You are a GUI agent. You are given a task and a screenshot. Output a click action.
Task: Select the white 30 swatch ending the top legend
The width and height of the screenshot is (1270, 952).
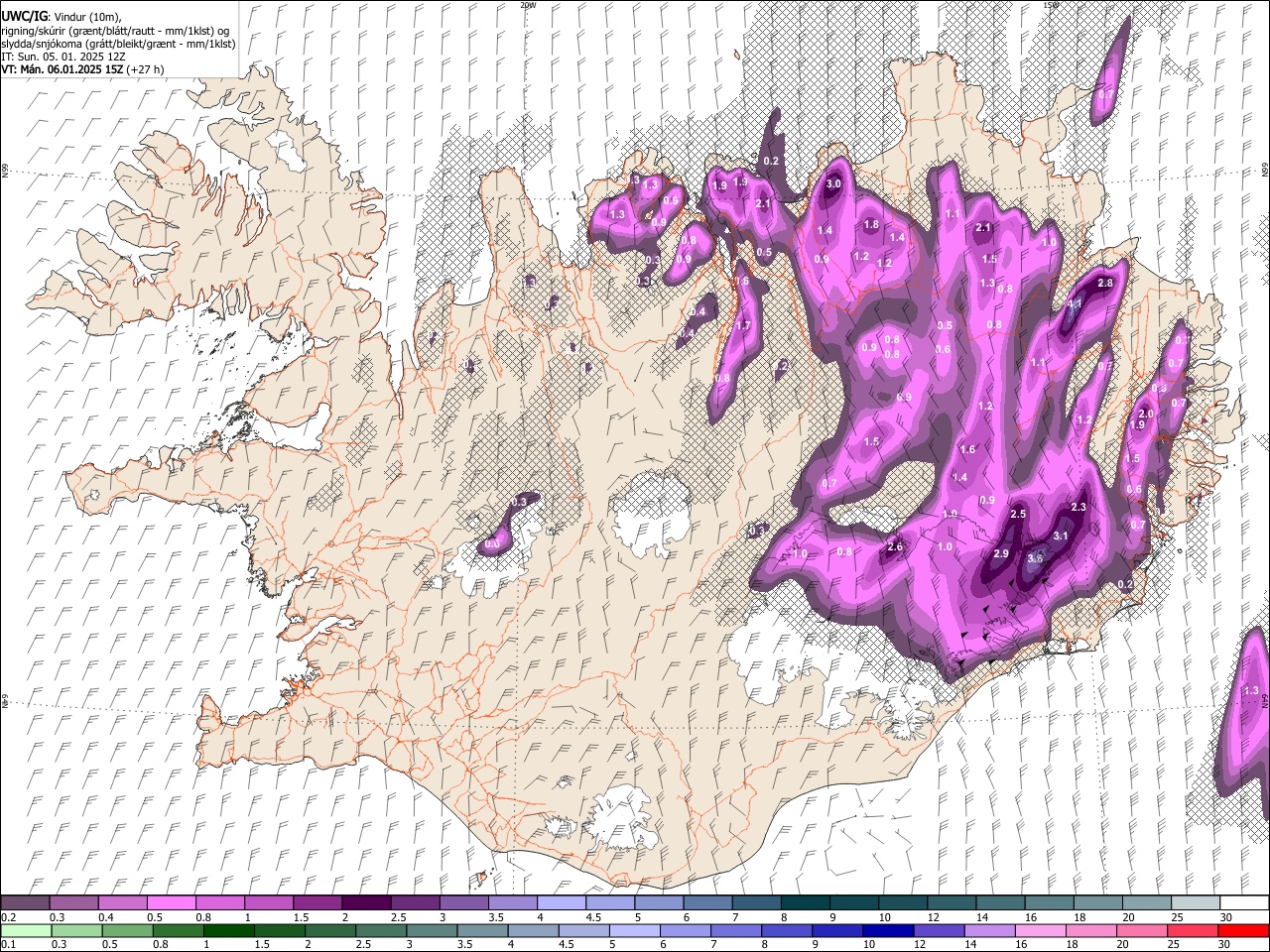point(1243,903)
